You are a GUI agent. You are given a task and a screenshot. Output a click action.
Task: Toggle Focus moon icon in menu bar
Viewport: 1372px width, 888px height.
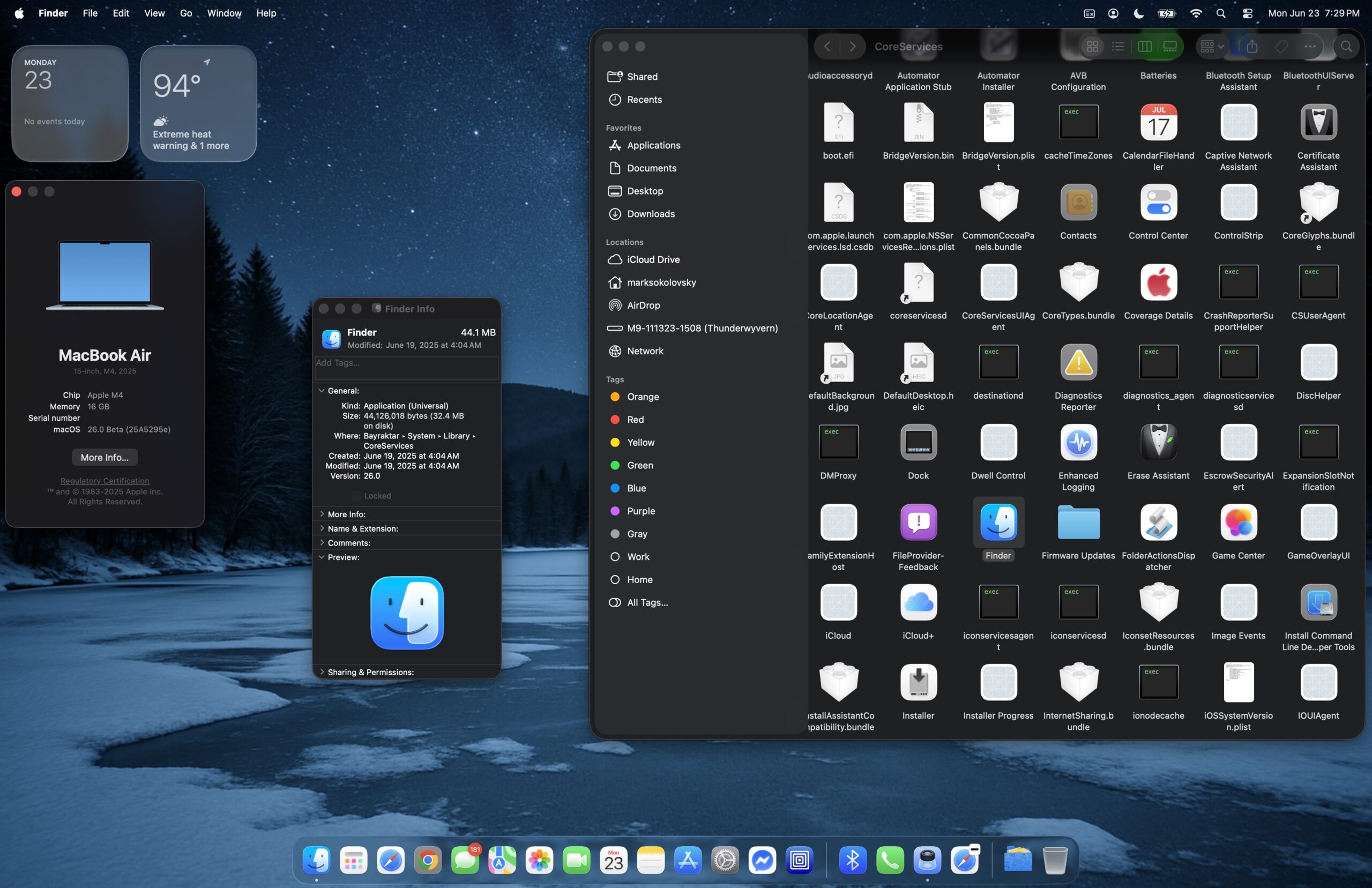[x=1138, y=13]
